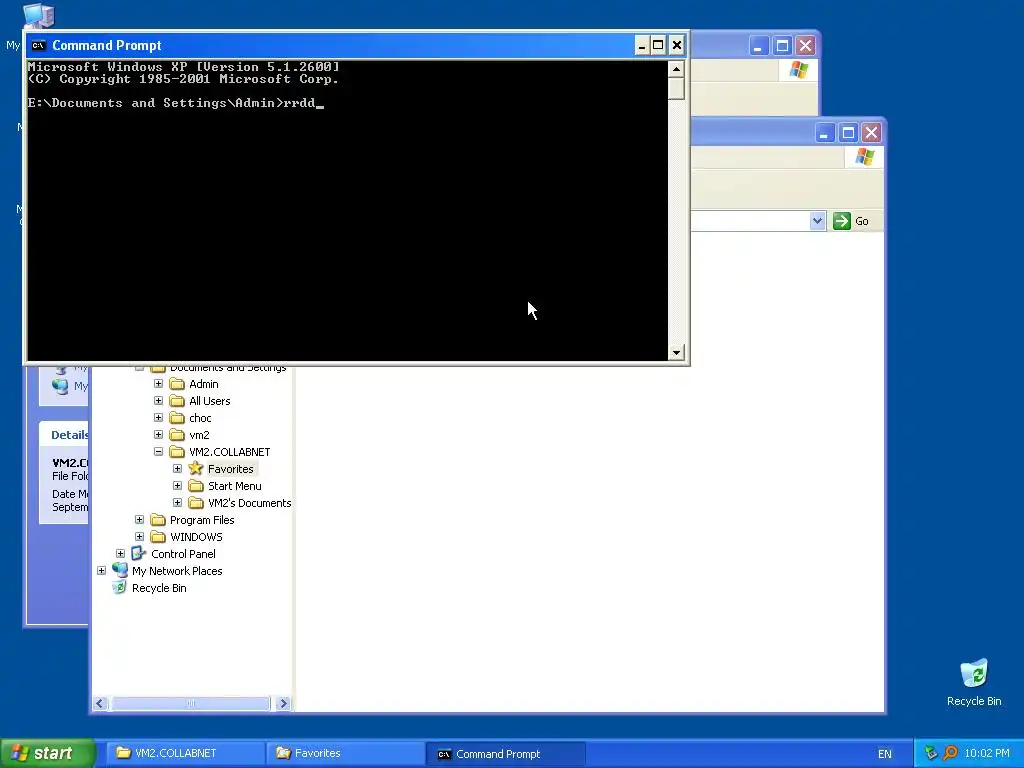Maximize the Command Prompt window
This screenshot has height=768, width=1024.
658,45
